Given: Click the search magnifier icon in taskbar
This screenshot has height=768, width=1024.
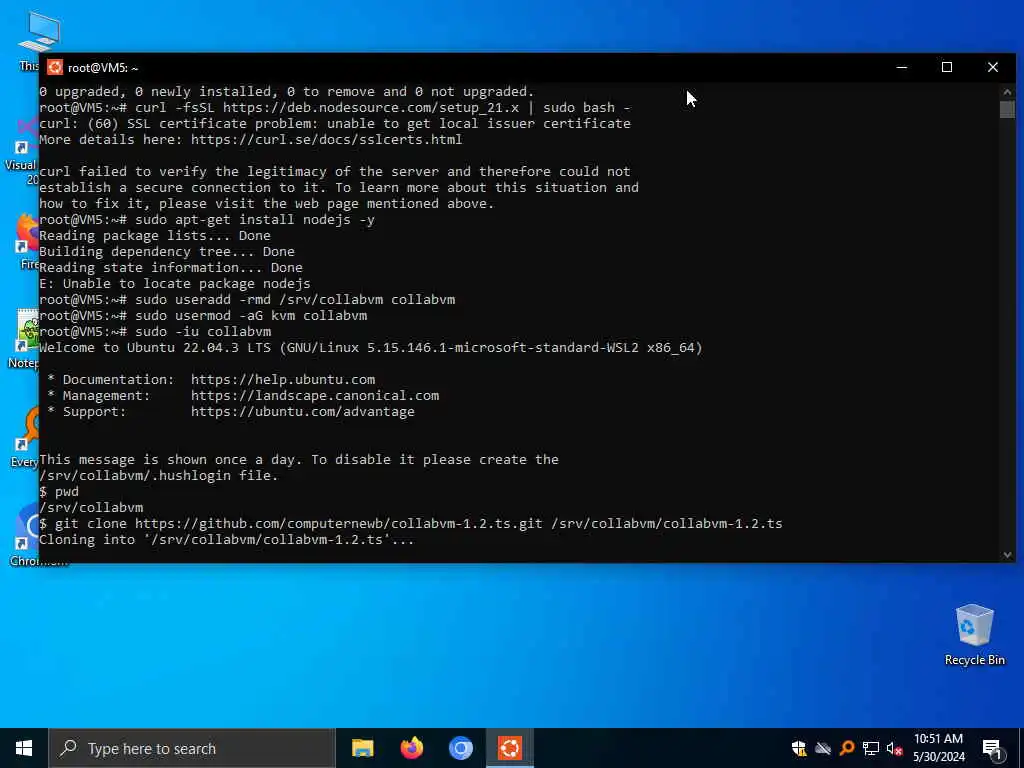Looking at the screenshot, I should click(69, 748).
